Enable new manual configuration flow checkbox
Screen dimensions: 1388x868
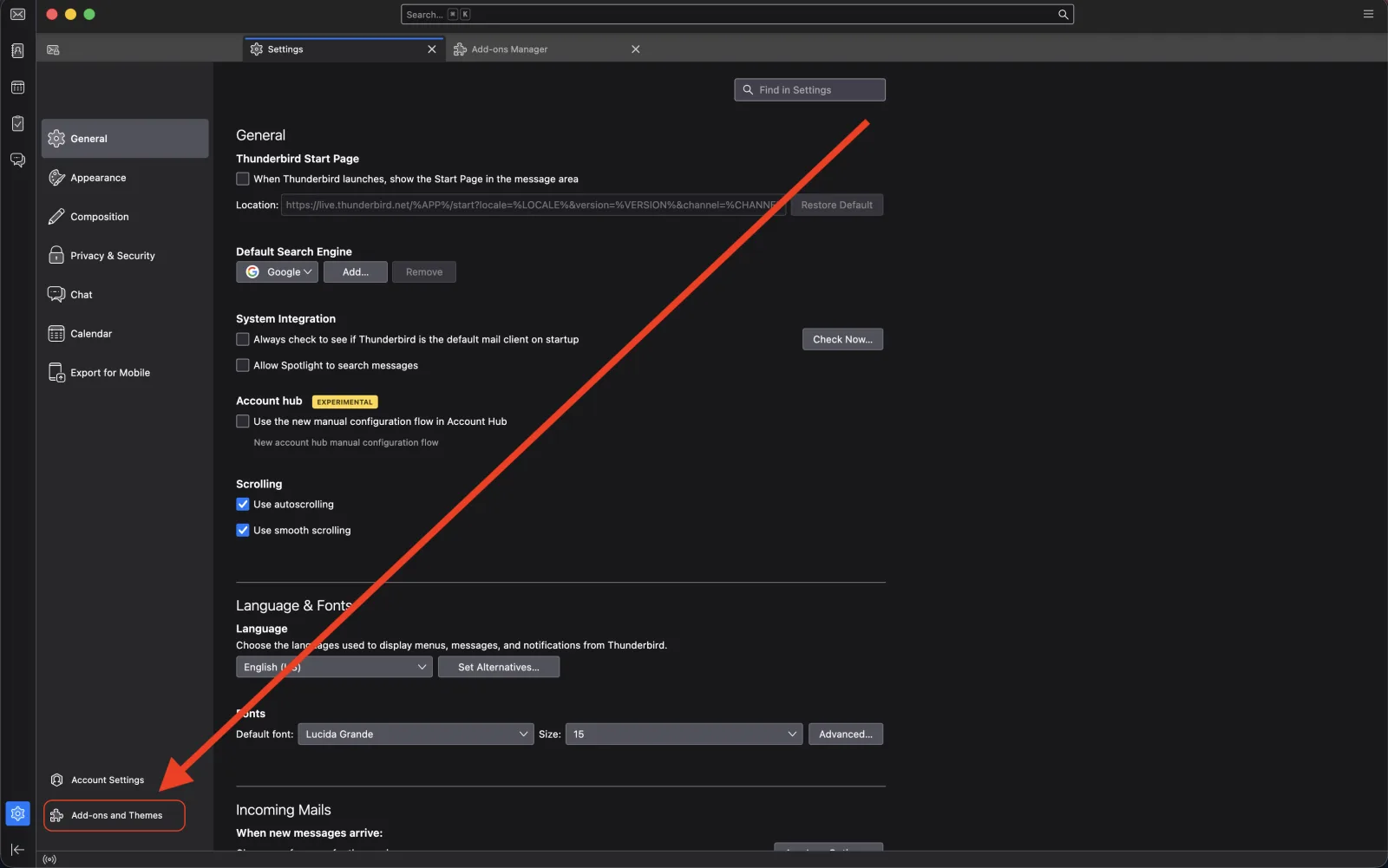(243, 421)
